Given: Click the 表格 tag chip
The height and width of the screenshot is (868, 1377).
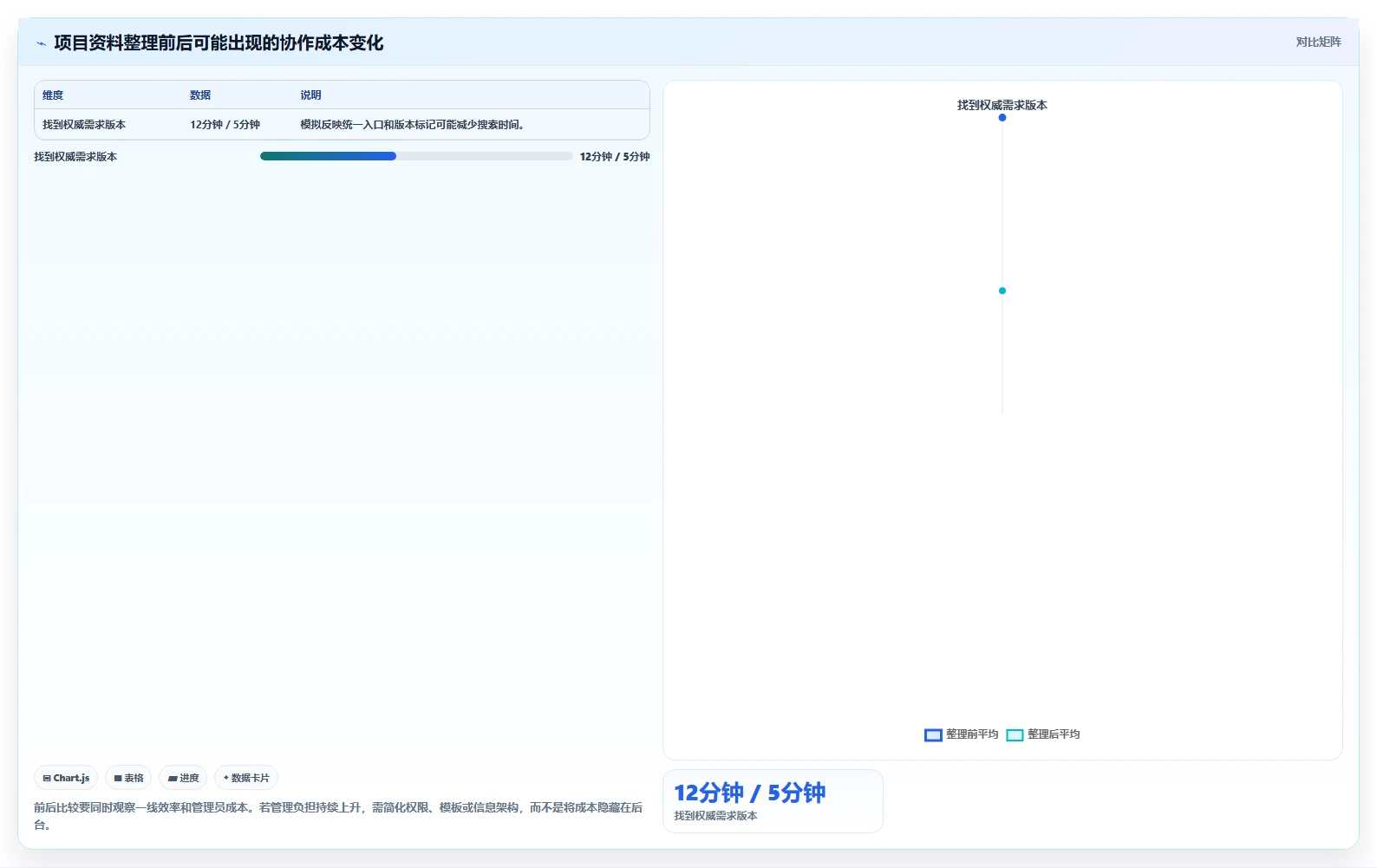Looking at the screenshot, I should pyautogui.click(x=128, y=778).
